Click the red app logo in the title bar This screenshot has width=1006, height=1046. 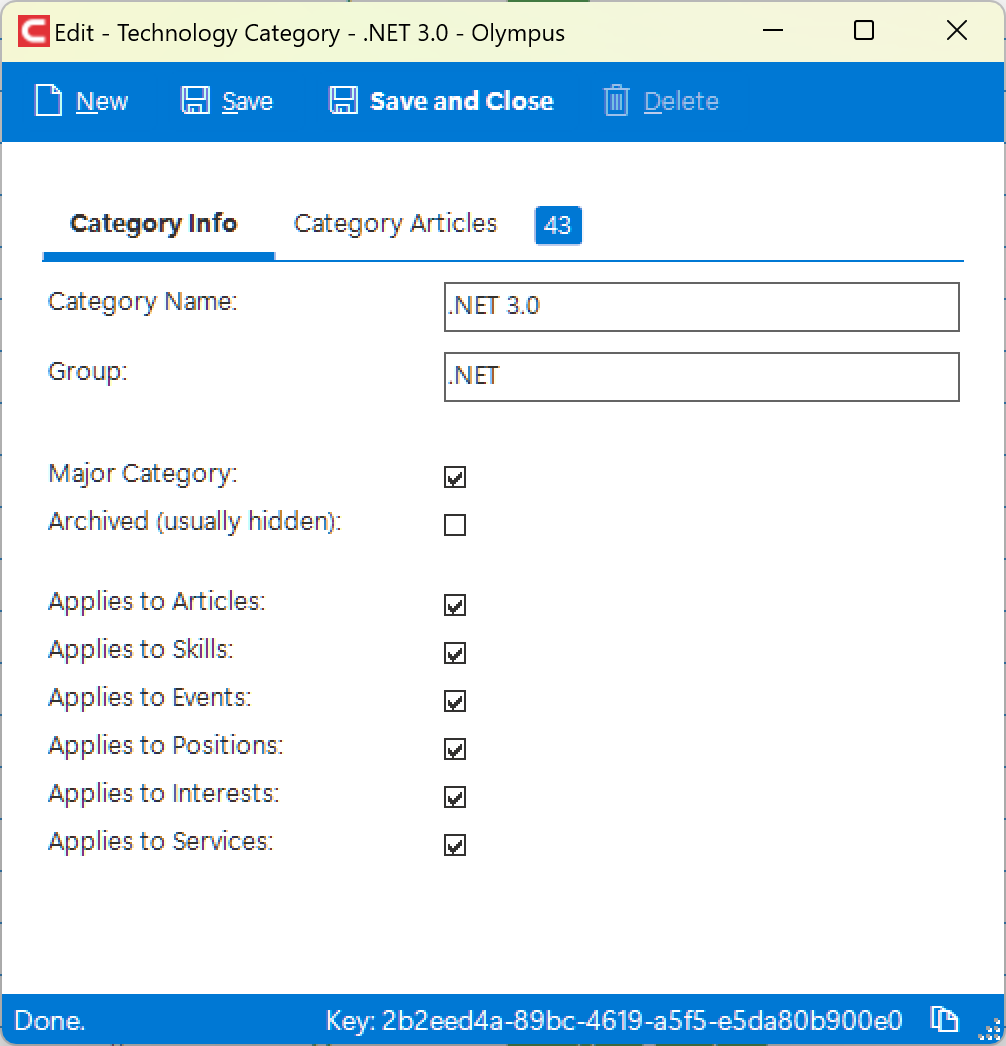coord(33,31)
